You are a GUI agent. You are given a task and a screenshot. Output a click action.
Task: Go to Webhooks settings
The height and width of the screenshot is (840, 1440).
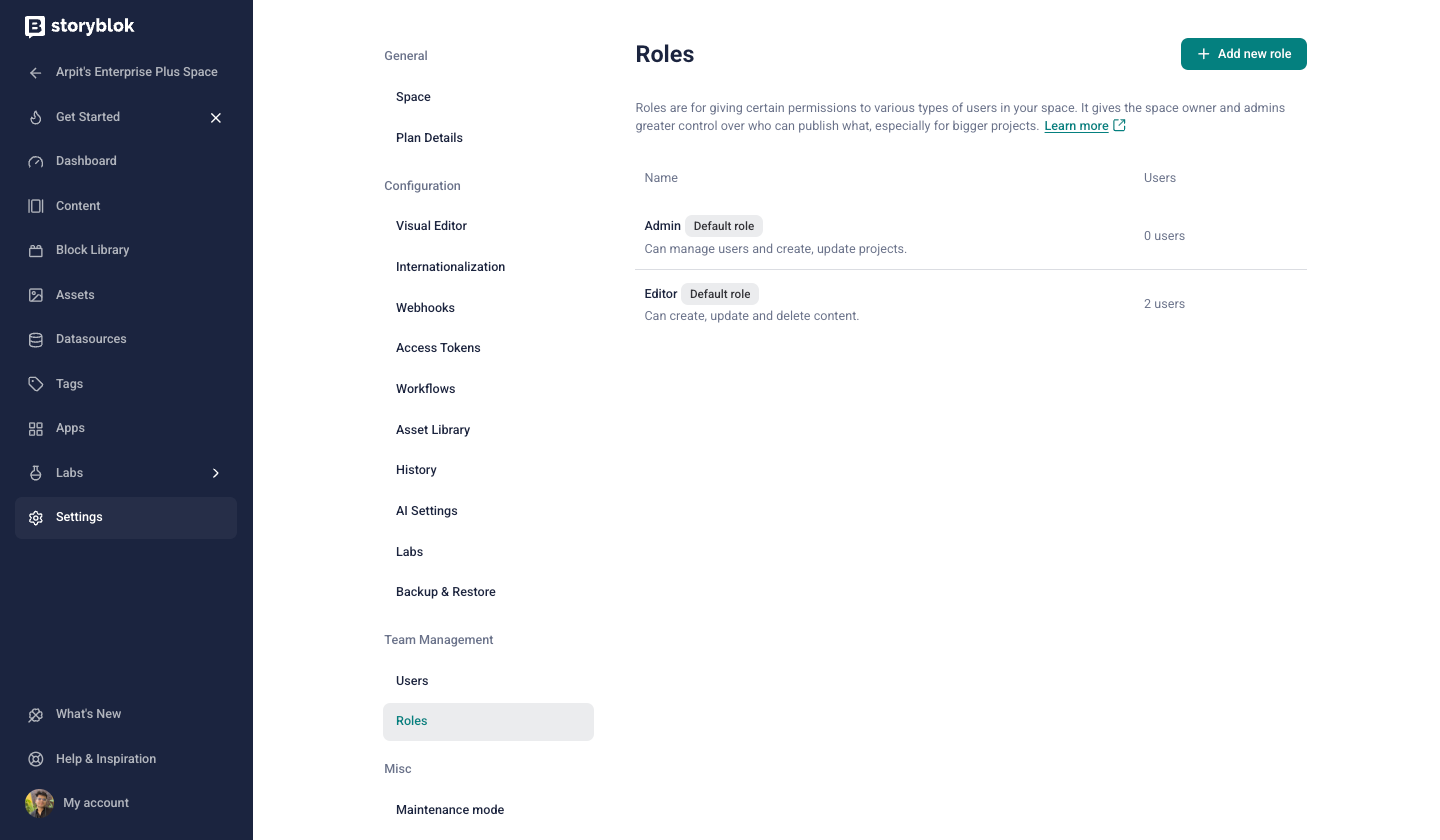tap(425, 308)
